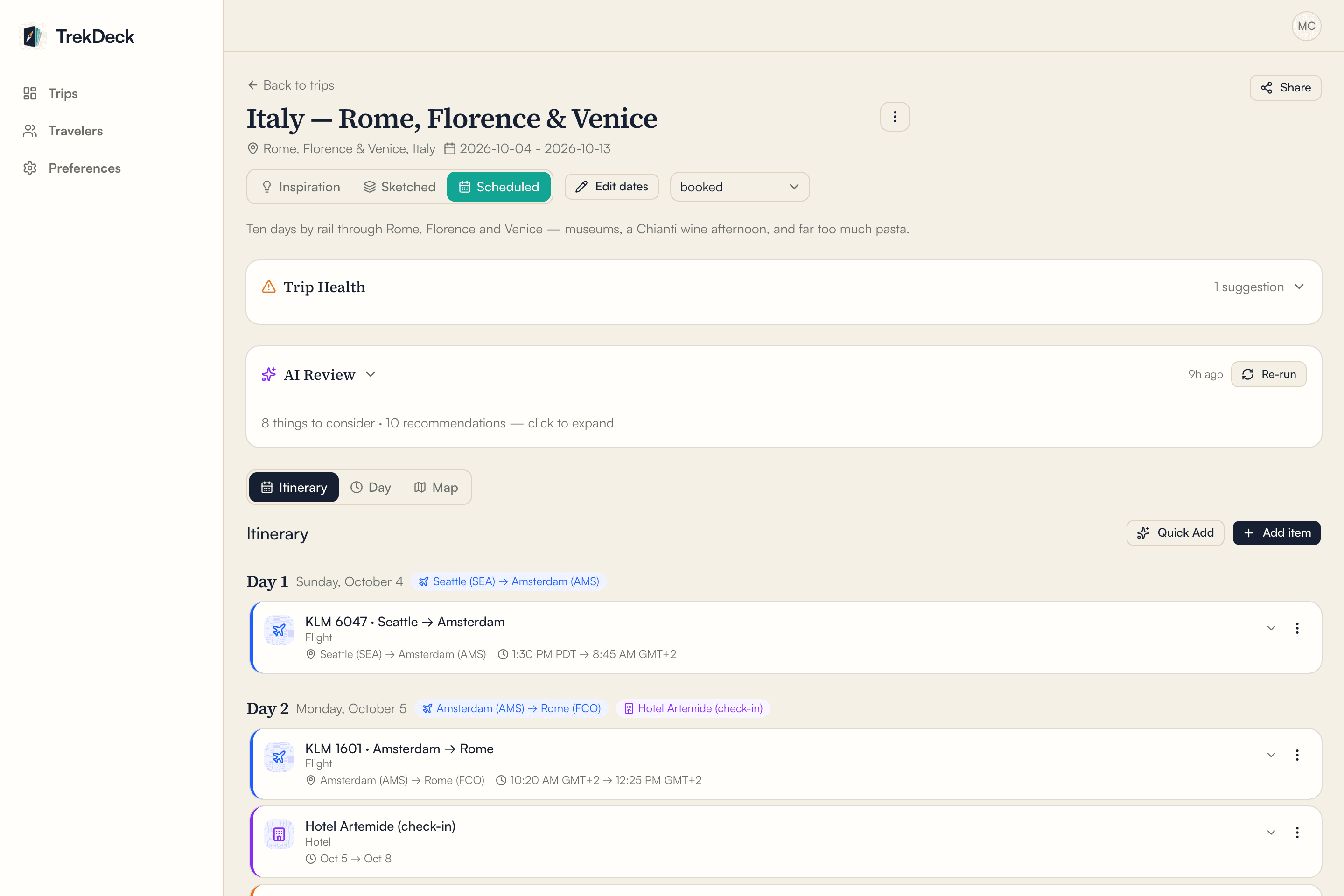This screenshot has height=896, width=1344.
Task: Switch to Day view
Action: [370, 487]
